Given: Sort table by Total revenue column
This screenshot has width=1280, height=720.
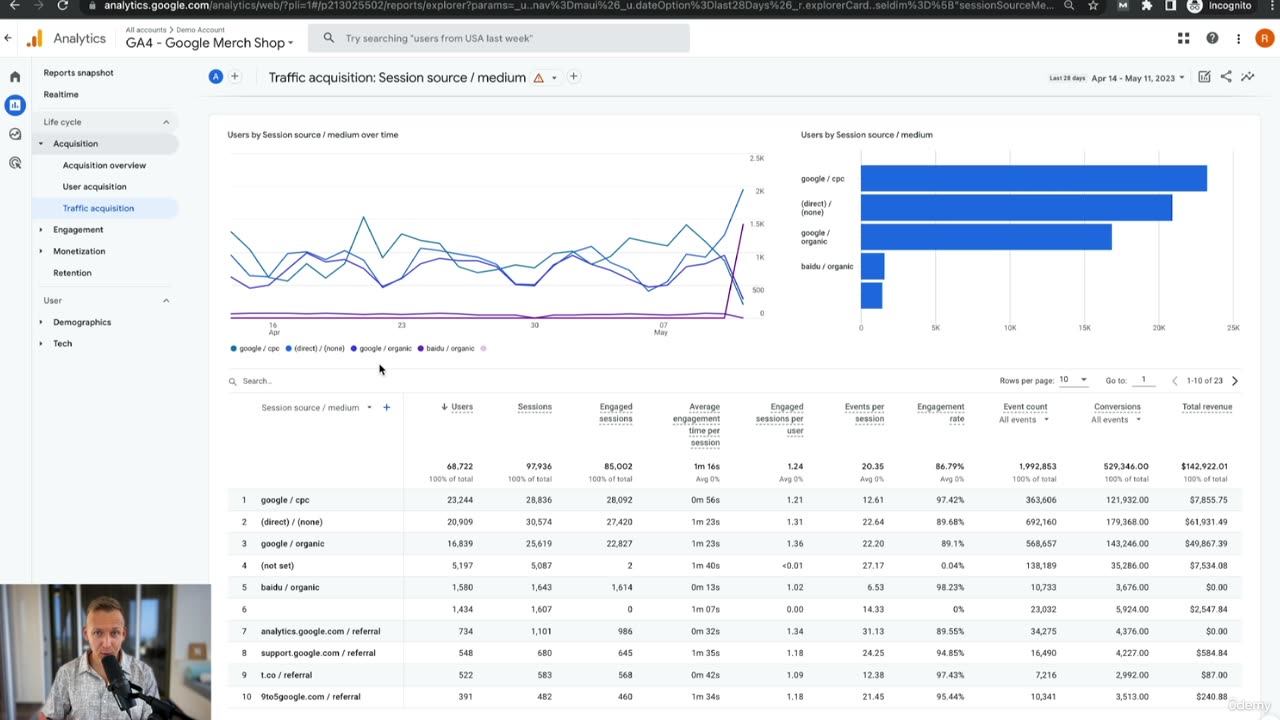Looking at the screenshot, I should [x=1206, y=407].
